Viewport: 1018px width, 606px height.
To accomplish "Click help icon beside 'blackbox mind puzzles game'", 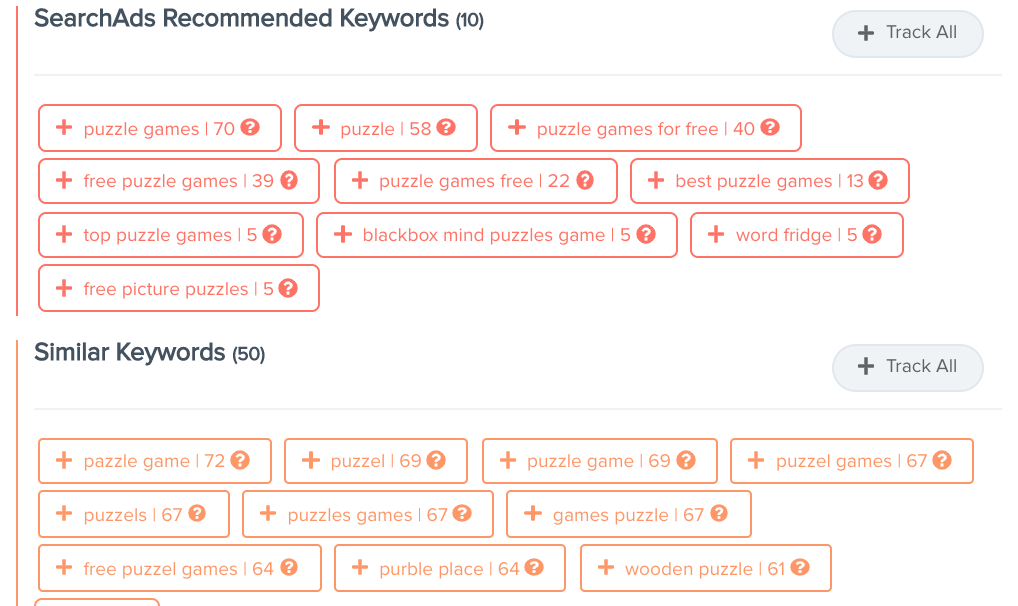I will pyautogui.click(x=646, y=235).
